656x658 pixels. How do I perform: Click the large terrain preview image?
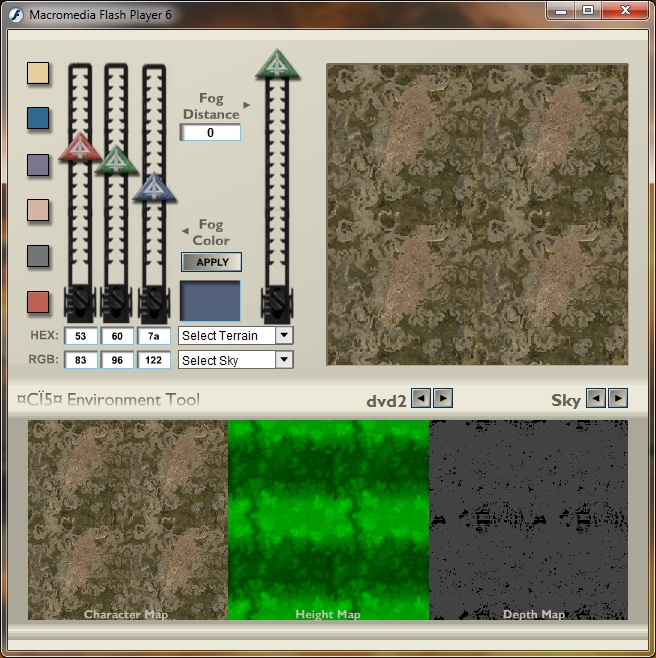point(477,214)
